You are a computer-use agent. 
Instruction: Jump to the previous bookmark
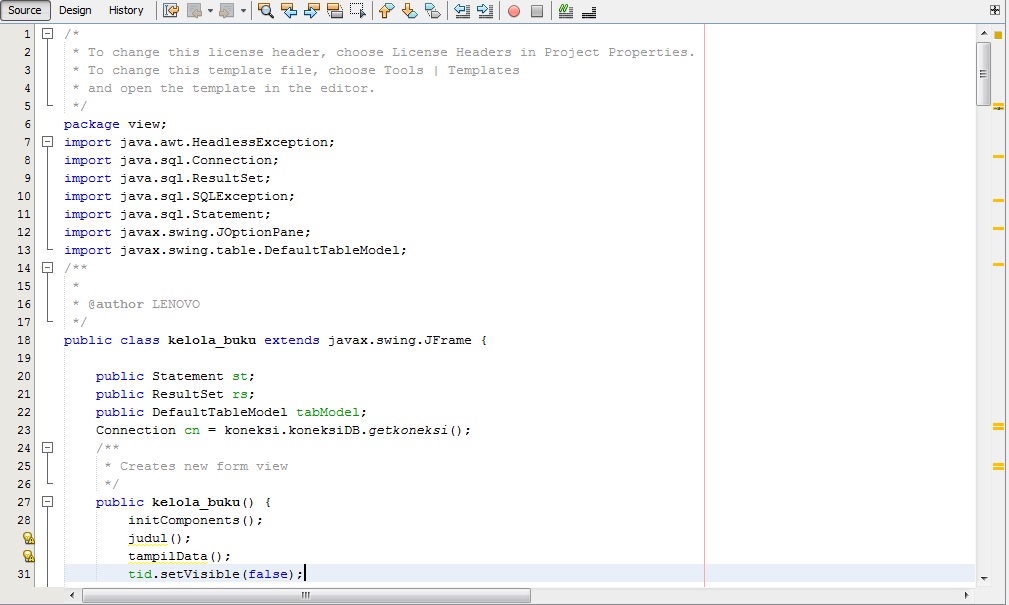tap(385, 10)
